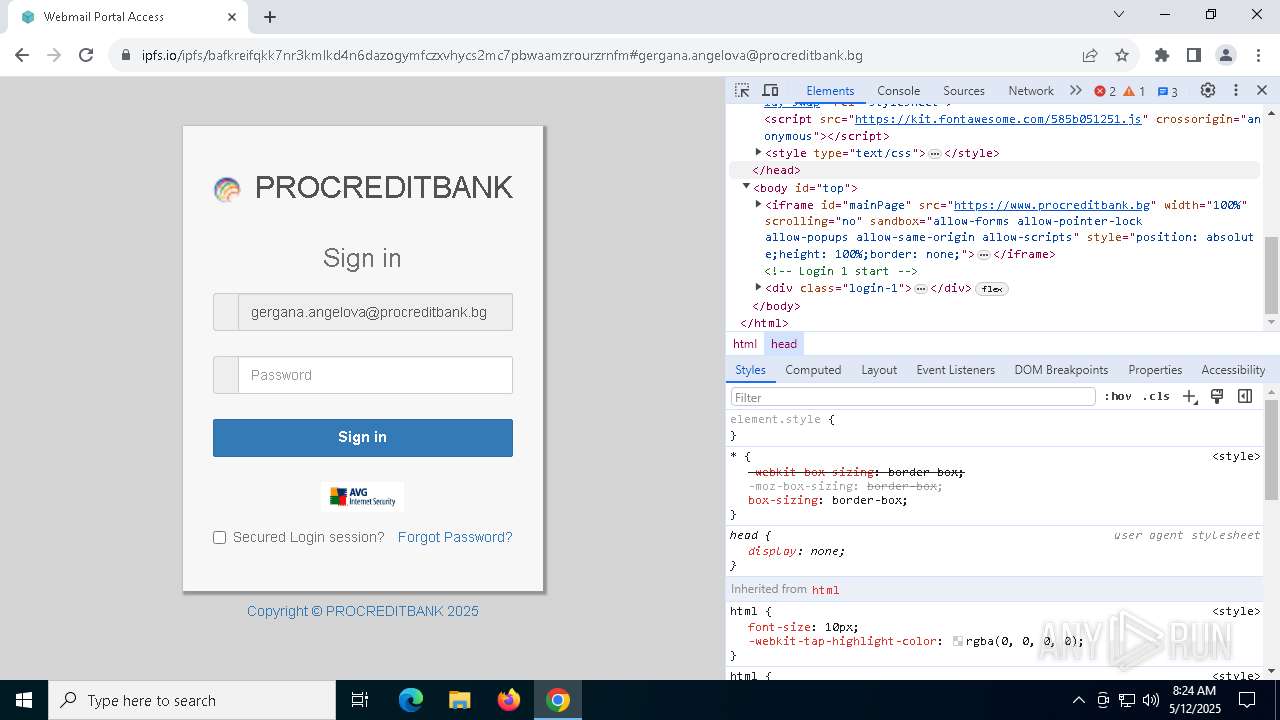The width and height of the screenshot is (1280, 720).
Task: Click the Windows Start button
Action: point(24,700)
